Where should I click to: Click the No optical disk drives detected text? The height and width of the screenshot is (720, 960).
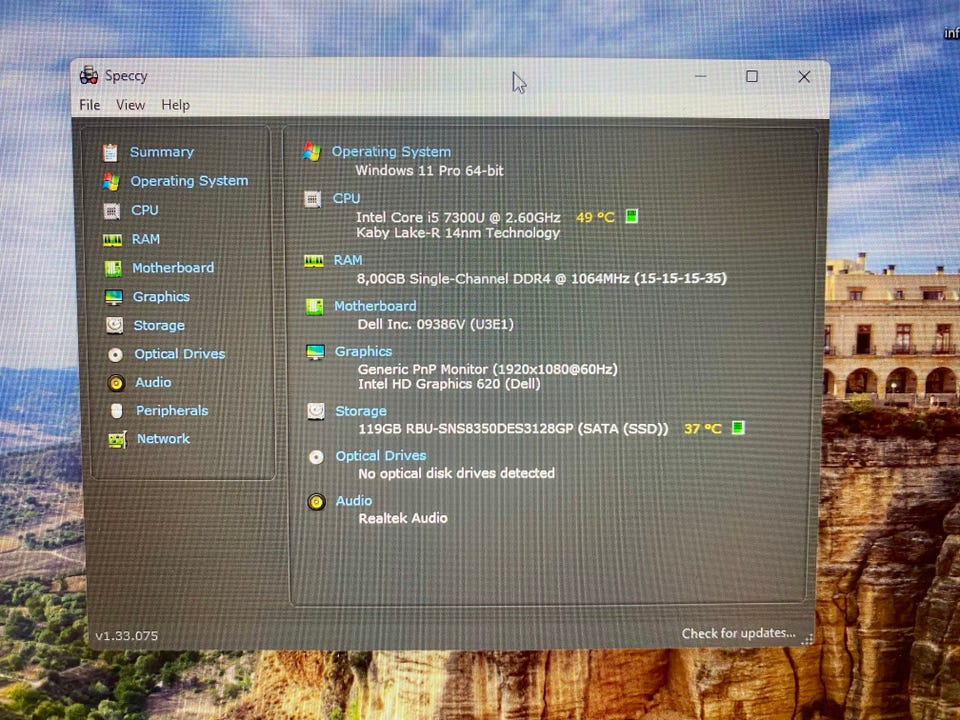pyautogui.click(x=457, y=473)
